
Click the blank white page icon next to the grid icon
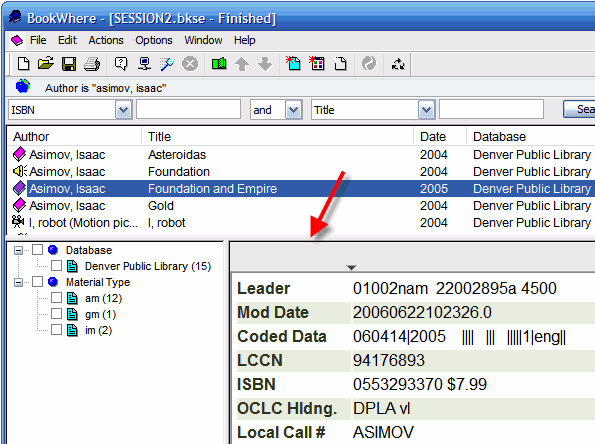click(340, 64)
